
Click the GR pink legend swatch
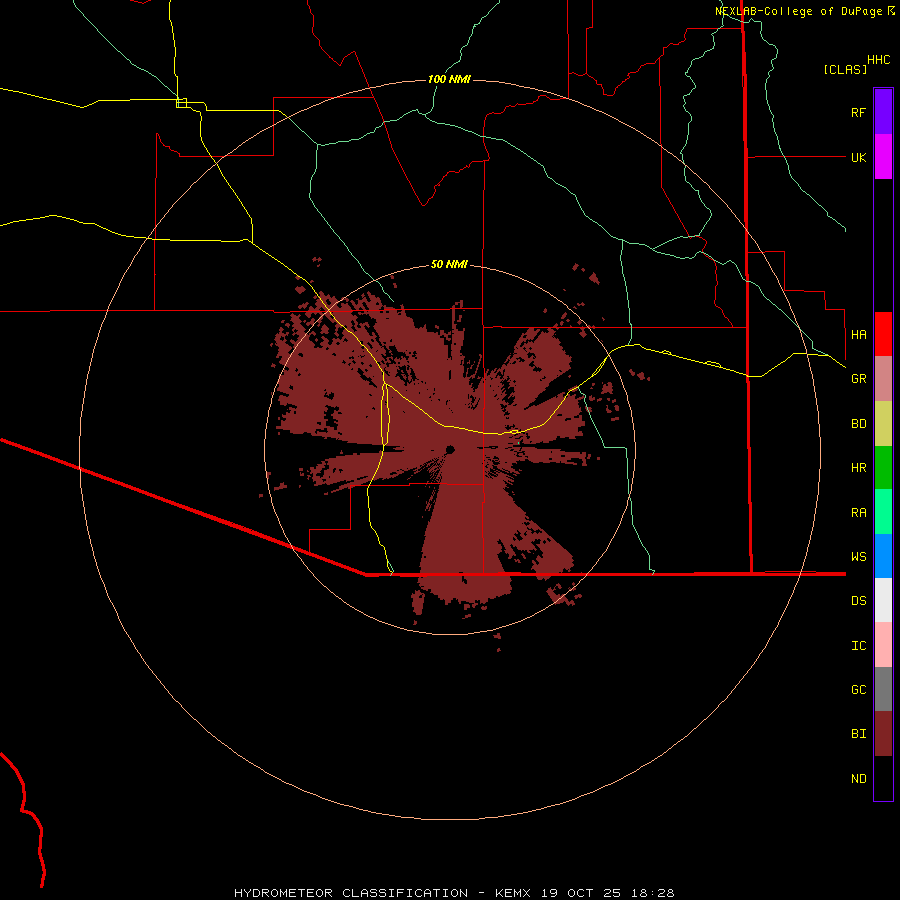[x=883, y=379]
